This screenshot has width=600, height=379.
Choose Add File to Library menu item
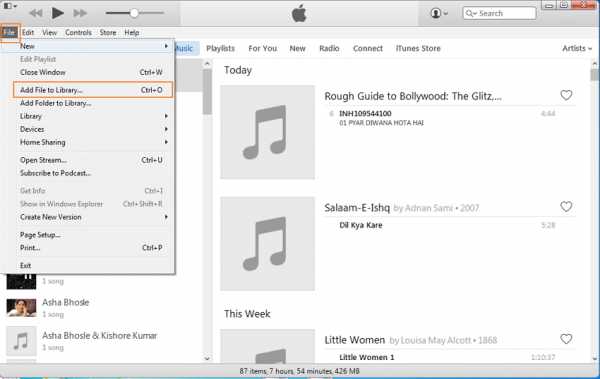pos(93,90)
